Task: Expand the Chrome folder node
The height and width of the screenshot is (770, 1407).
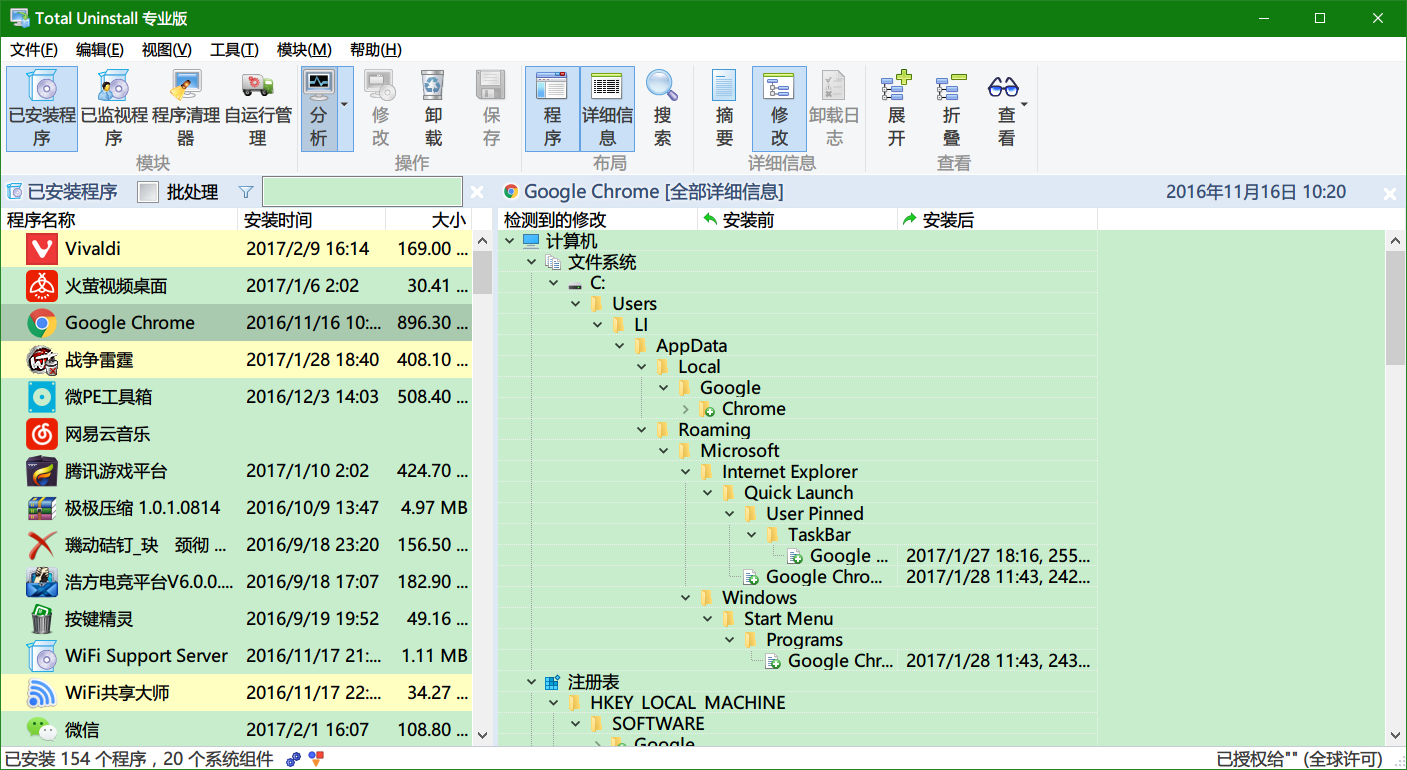Action: [686, 409]
